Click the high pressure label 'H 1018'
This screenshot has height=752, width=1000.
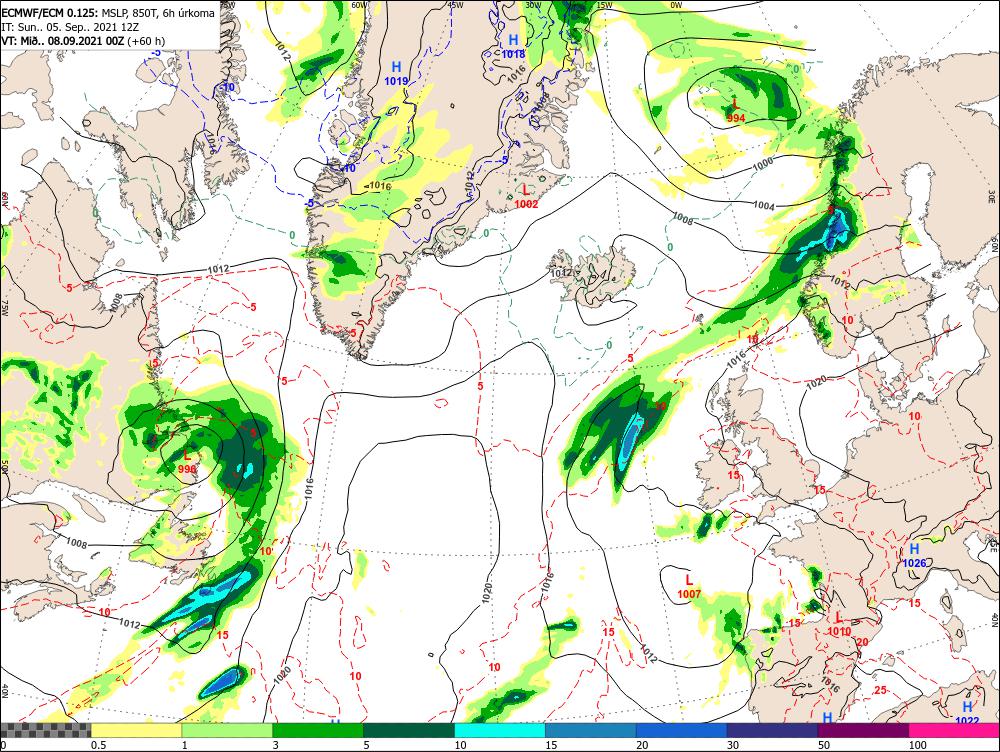tap(513, 47)
